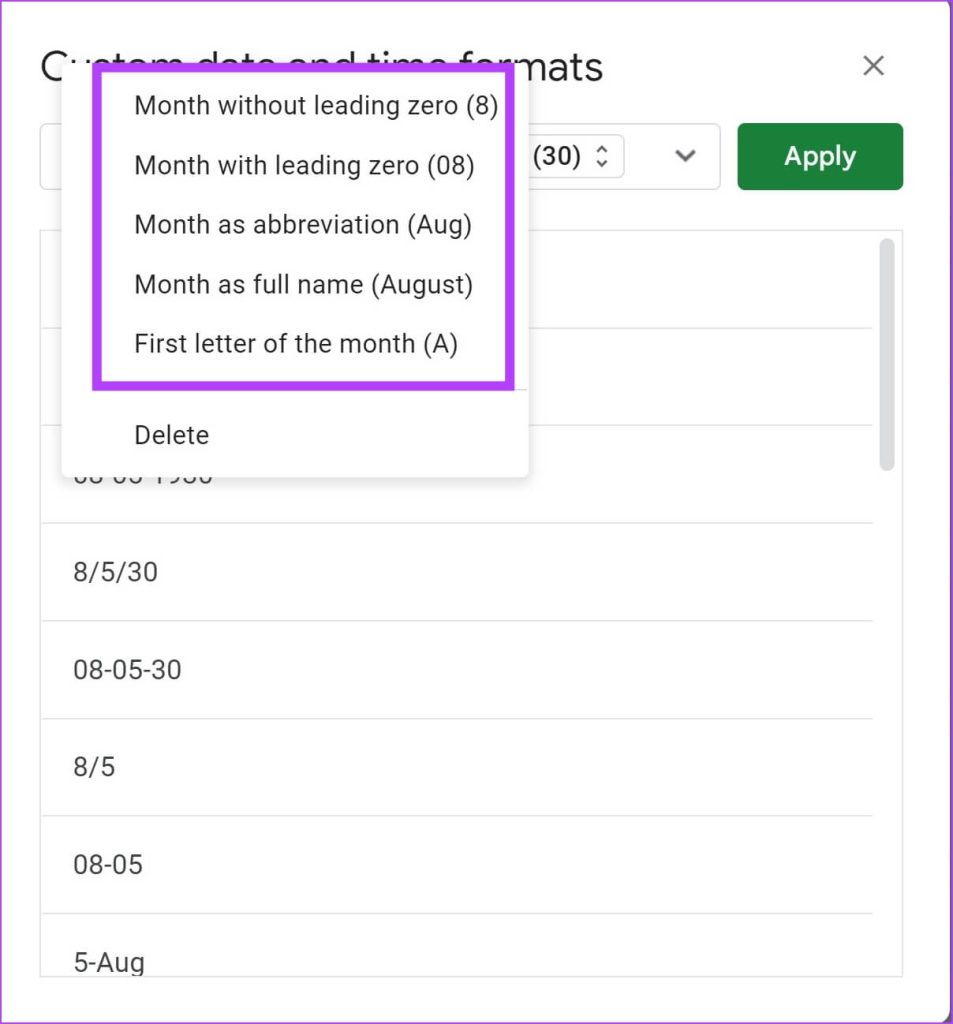Image resolution: width=953 pixels, height=1024 pixels.
Task: Pick Month as abbreviation (Aug)
Action: 302,225
